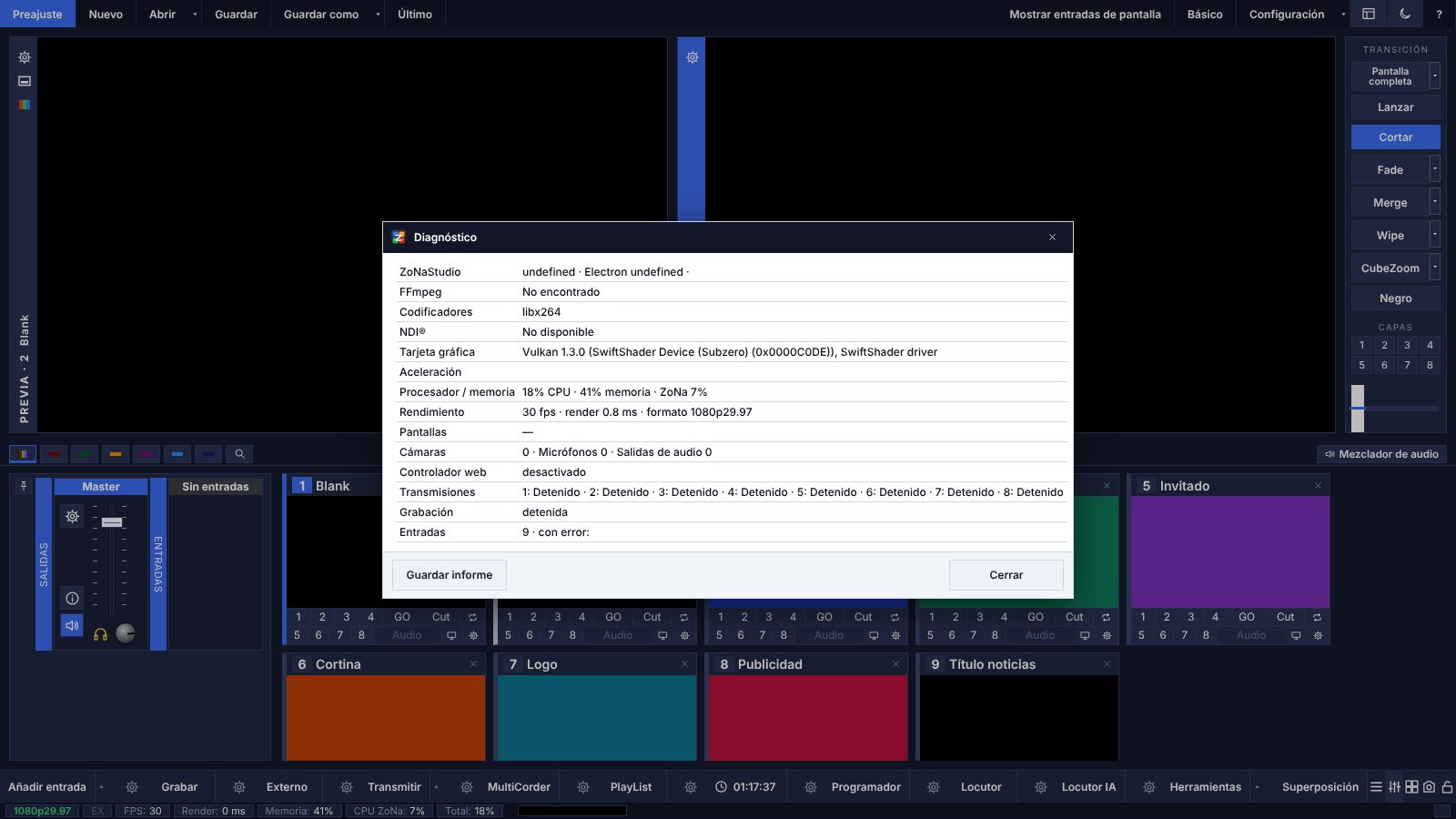The image size is (1456, 819).
Task: Toggle the dark mode moon icon
Action: tap(1405, 14)
